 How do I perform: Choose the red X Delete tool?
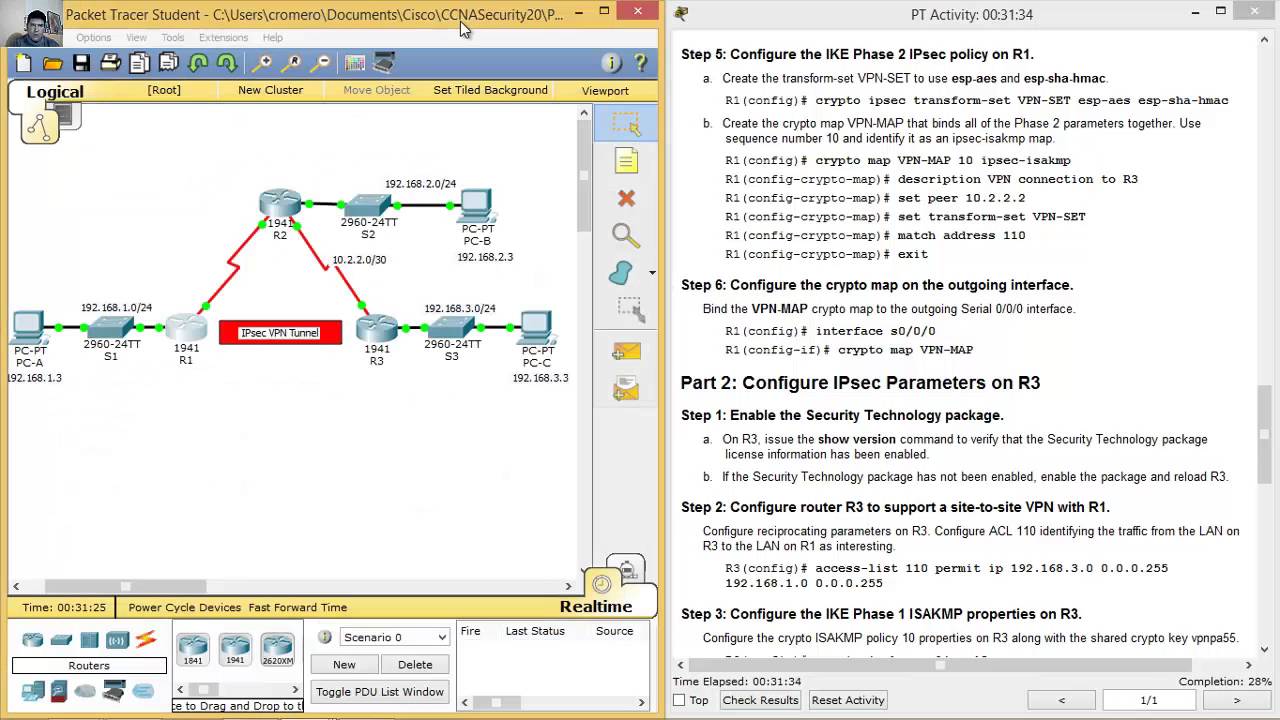[x=626, y=198]
